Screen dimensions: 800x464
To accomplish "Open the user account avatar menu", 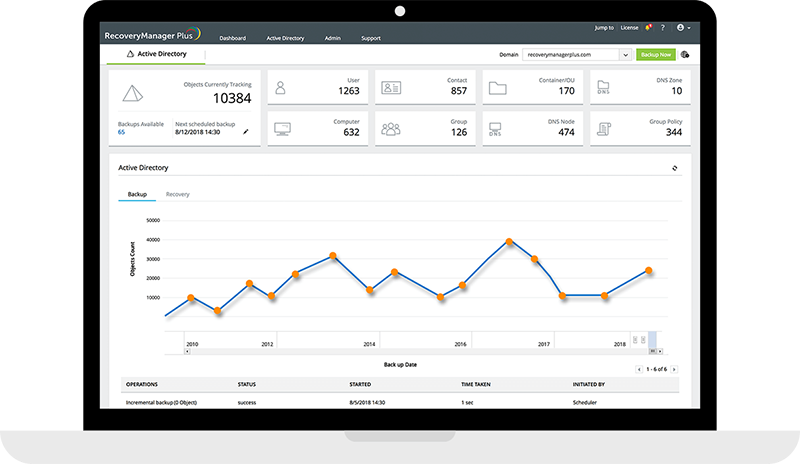I will point(683,28).
